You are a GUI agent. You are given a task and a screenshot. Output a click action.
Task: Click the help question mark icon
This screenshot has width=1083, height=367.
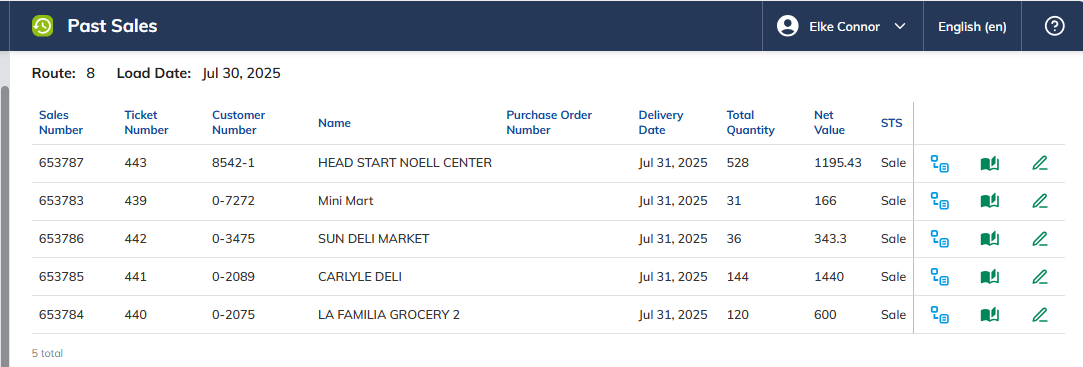tap(1054, 26)
